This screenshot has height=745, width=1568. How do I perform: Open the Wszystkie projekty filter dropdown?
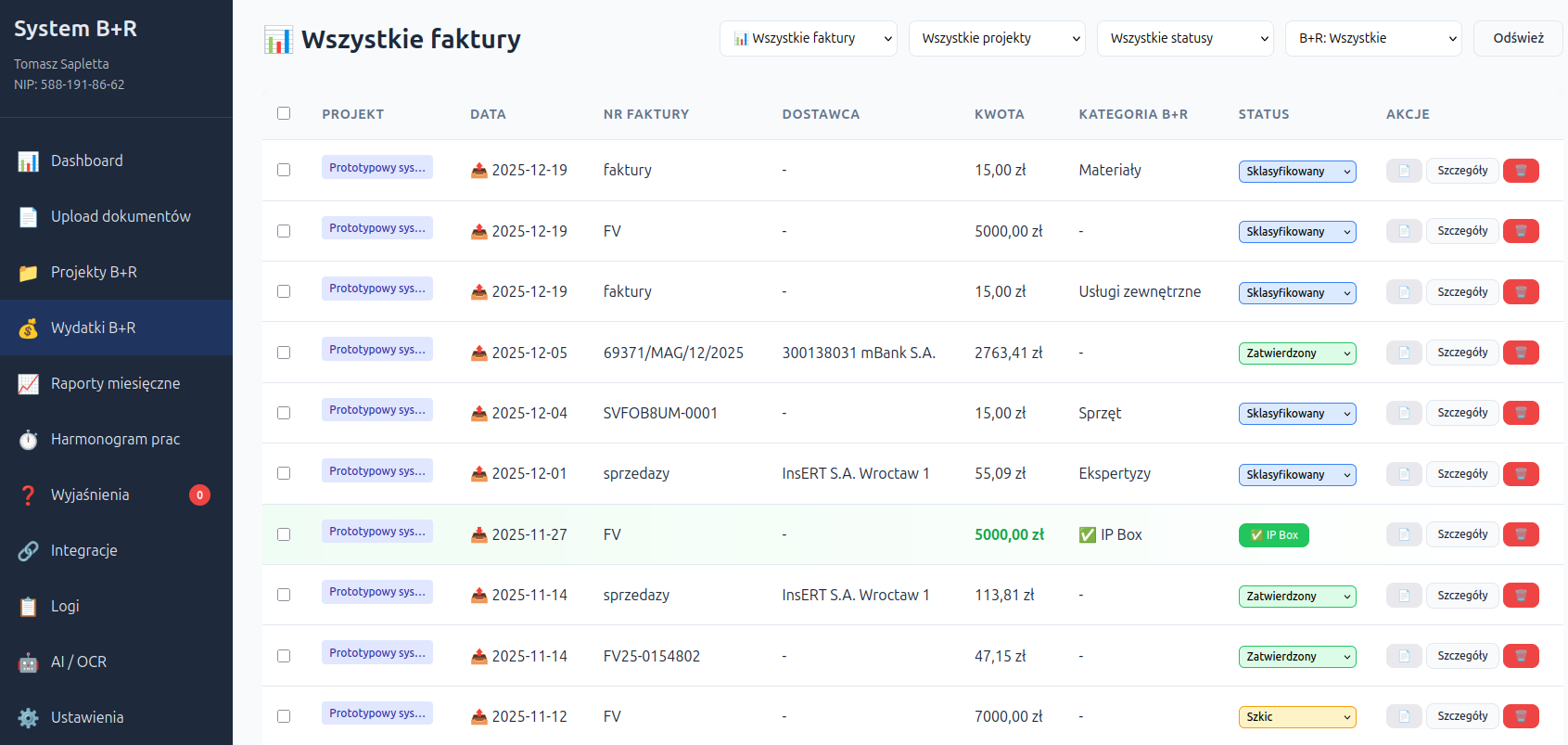coord(997,38)
